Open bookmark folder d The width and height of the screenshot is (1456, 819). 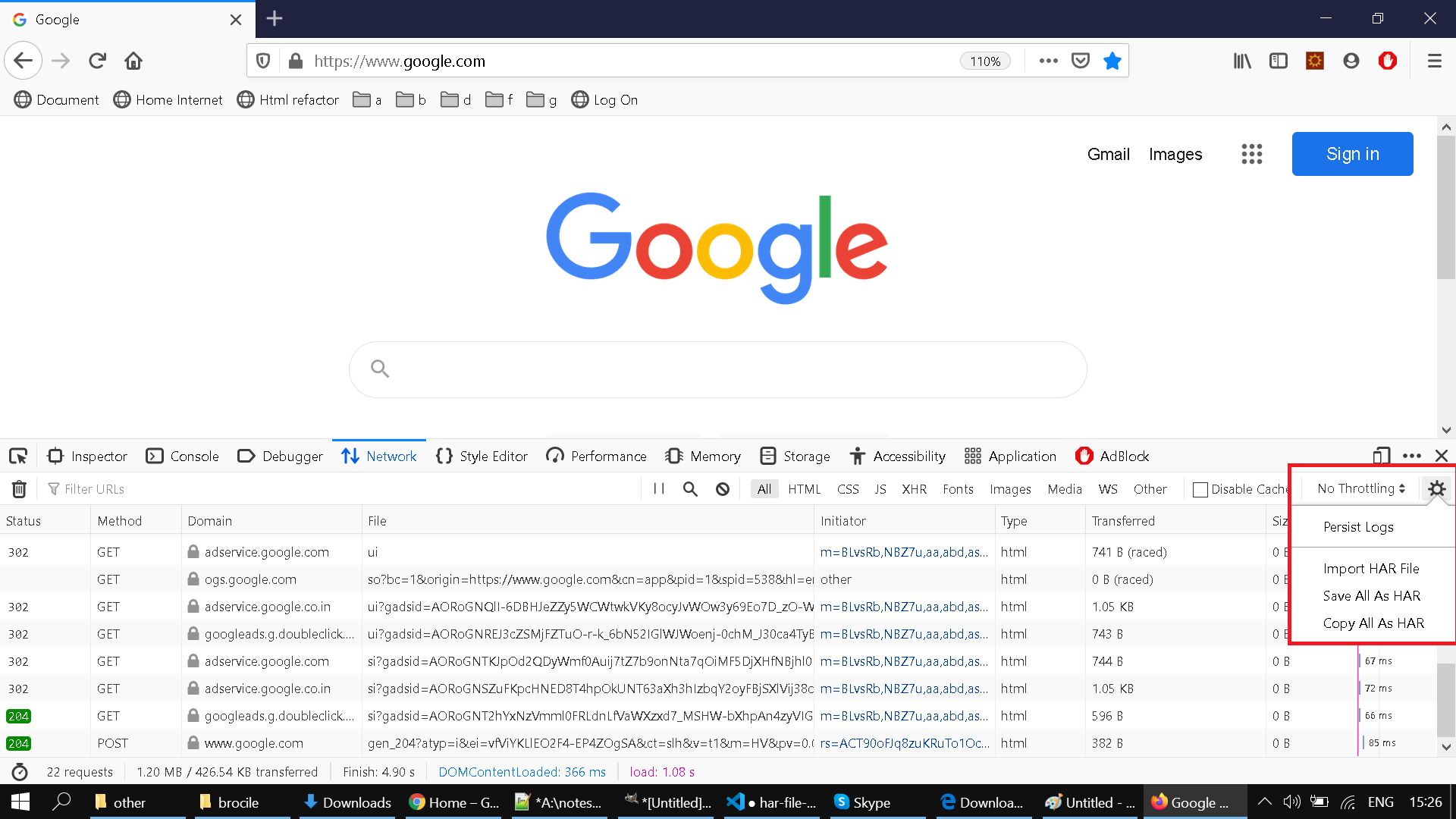click(x=456, y=100)
